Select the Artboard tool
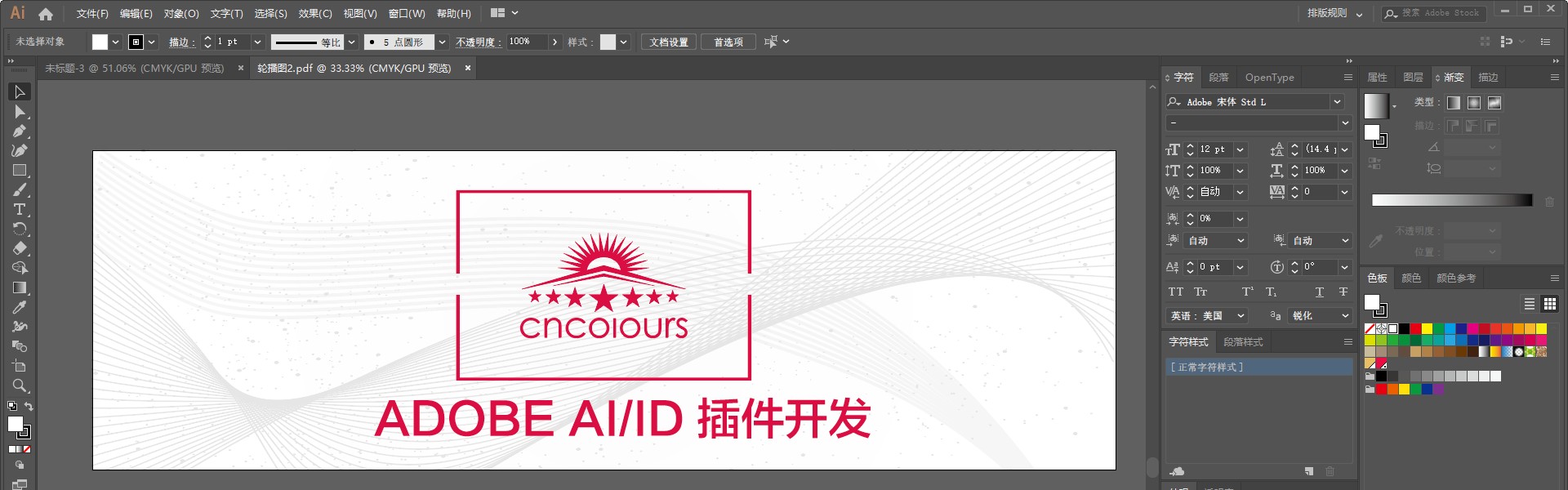This screenshot has height=490, width=1568. tap(20, 366)
